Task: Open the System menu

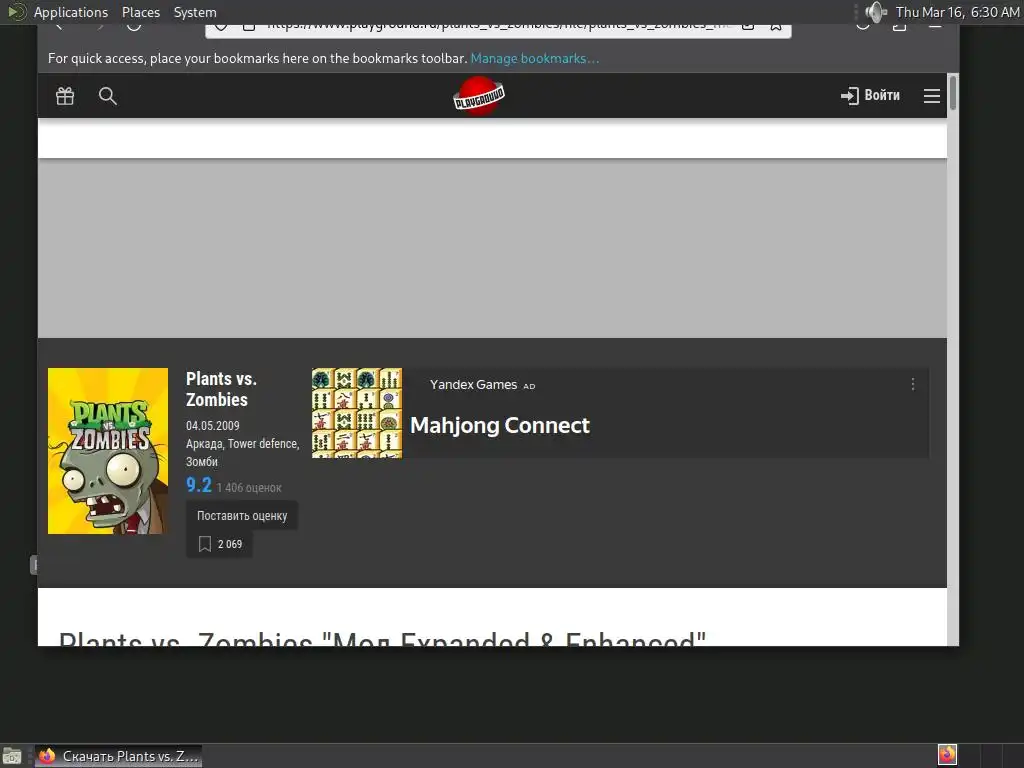Action: pyautogui.click(x=195, y=12)
